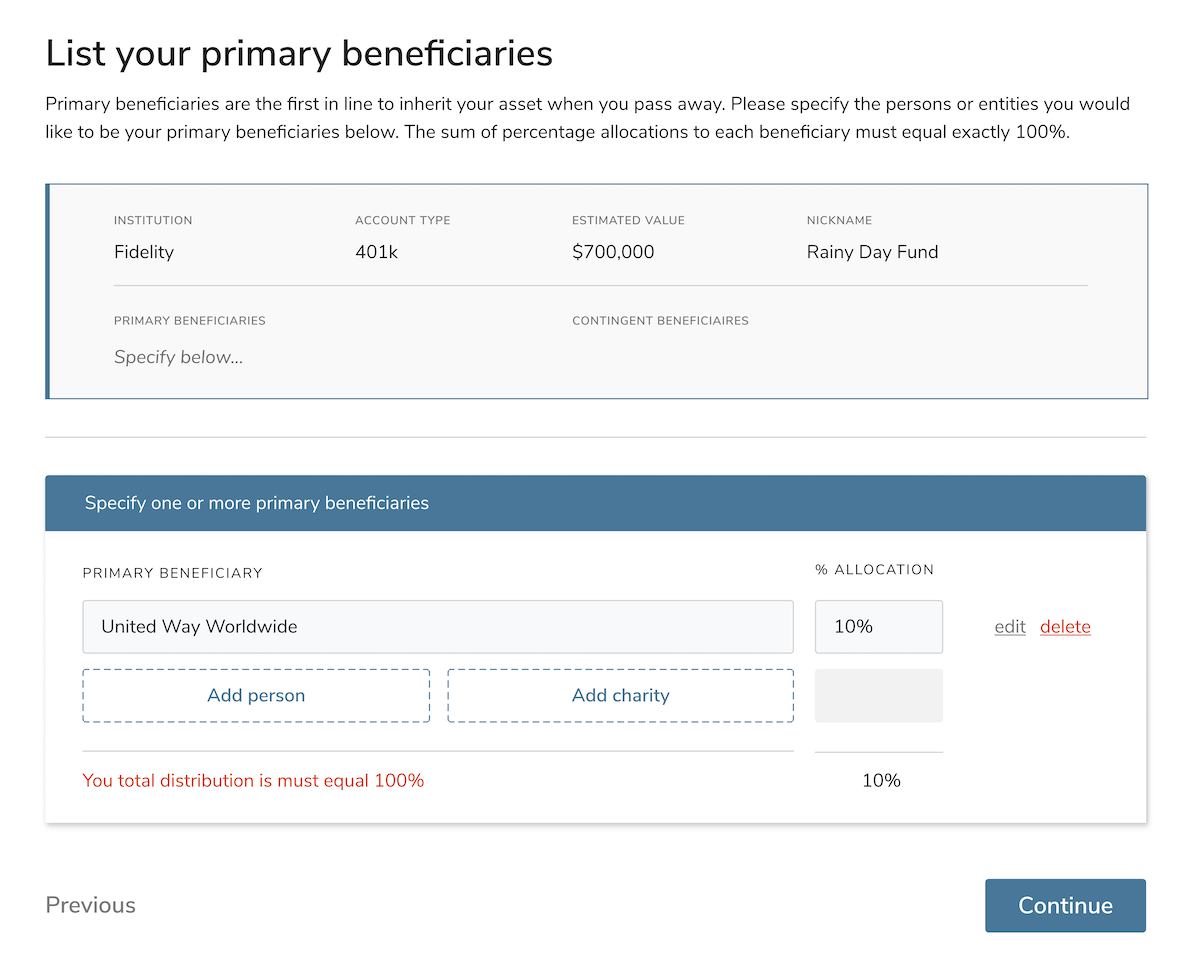
Task: Click the Fidelity institution value
Action: click(x=144, y=252)
